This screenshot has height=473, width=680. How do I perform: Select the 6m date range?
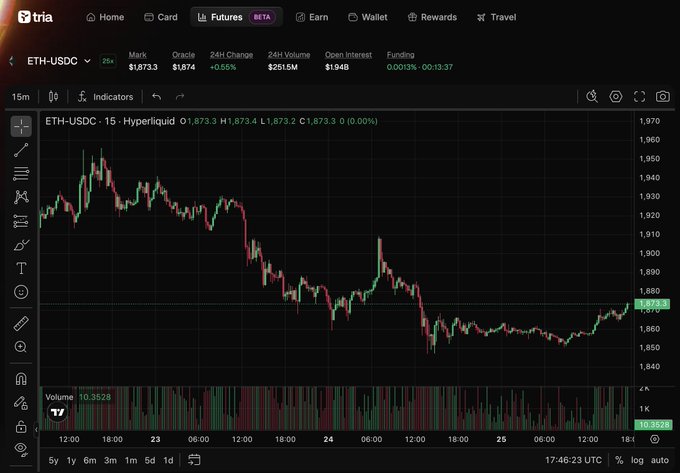(90, 460)
